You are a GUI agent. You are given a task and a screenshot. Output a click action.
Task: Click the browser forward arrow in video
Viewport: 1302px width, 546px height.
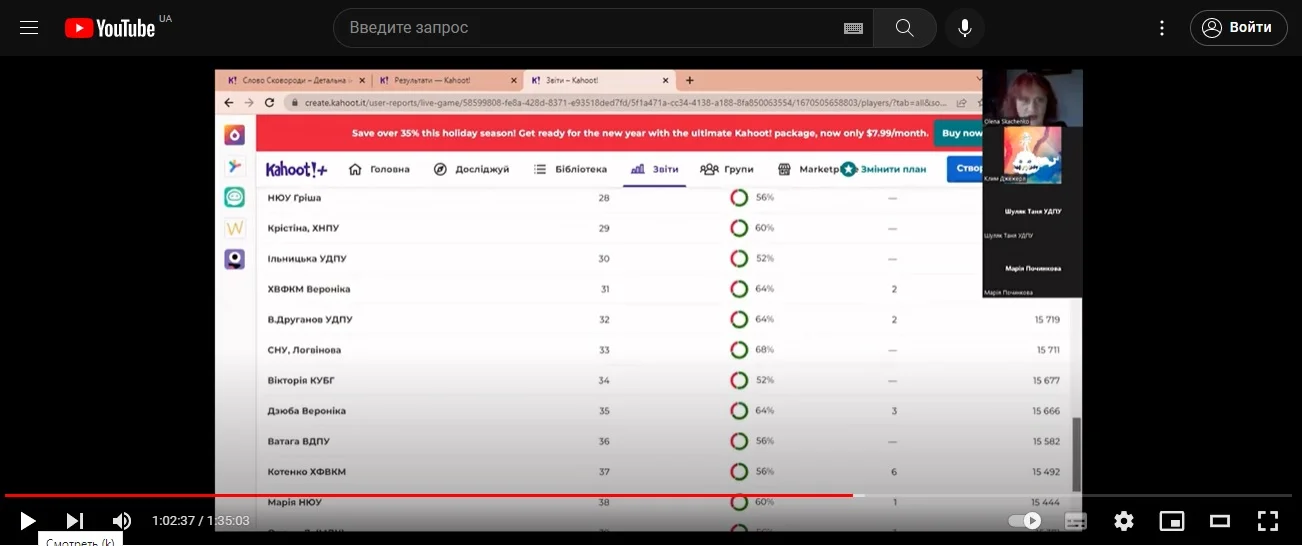(249, 102)
